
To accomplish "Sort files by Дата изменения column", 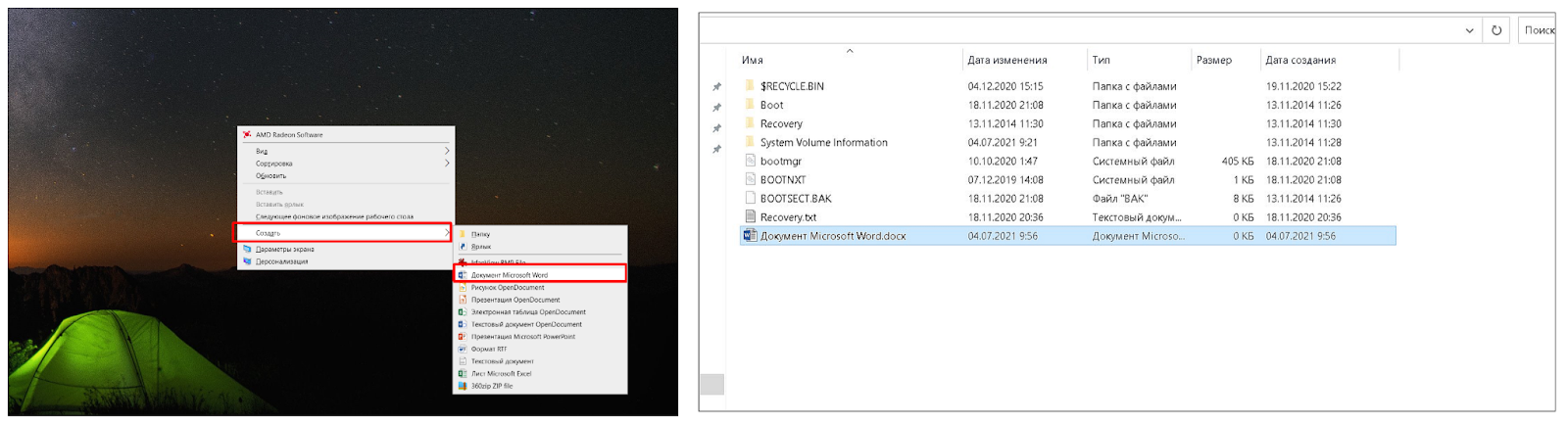I will pos(1007,61).
